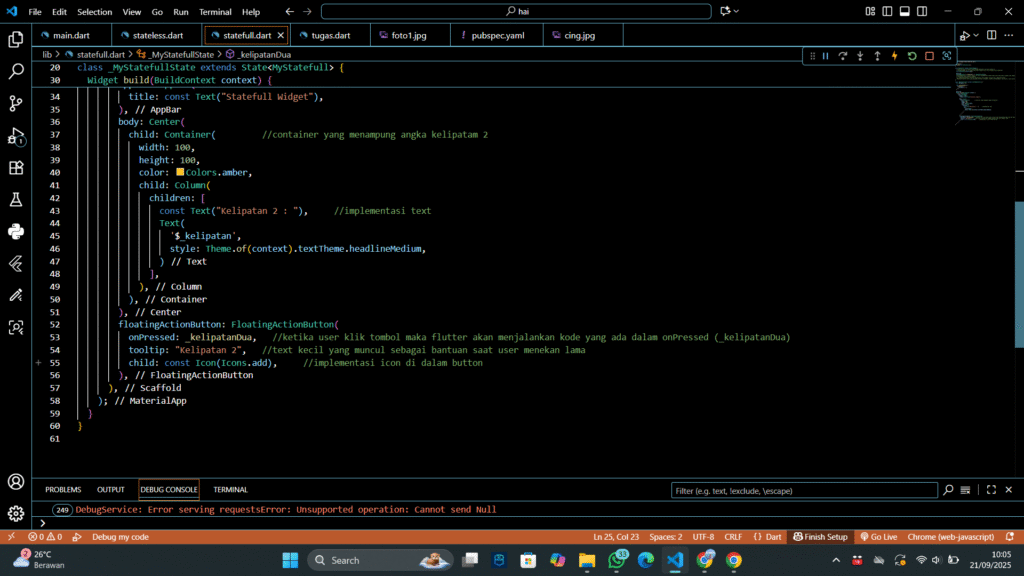
Task: Click Colors.amber color swatch in code
Action: tap(180, 173)
